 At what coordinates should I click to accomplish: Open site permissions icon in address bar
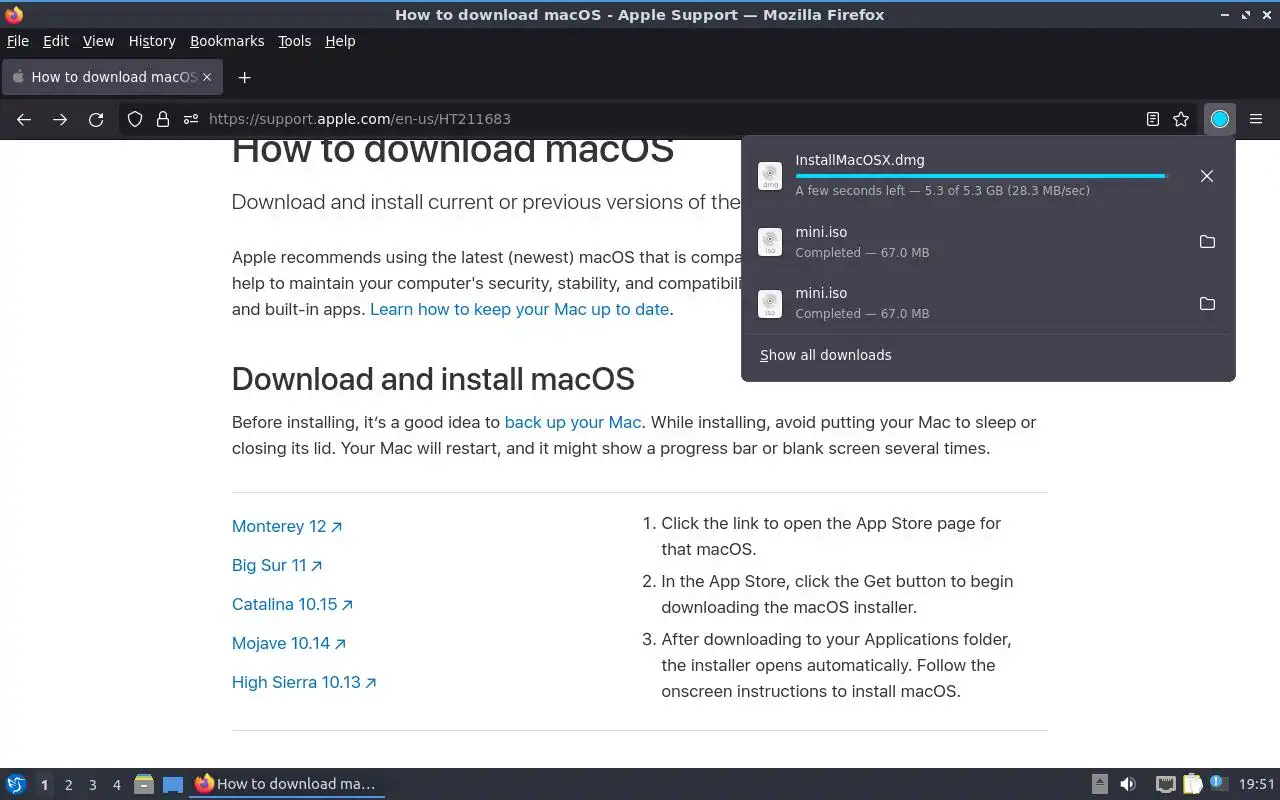[x=191, y=119]
